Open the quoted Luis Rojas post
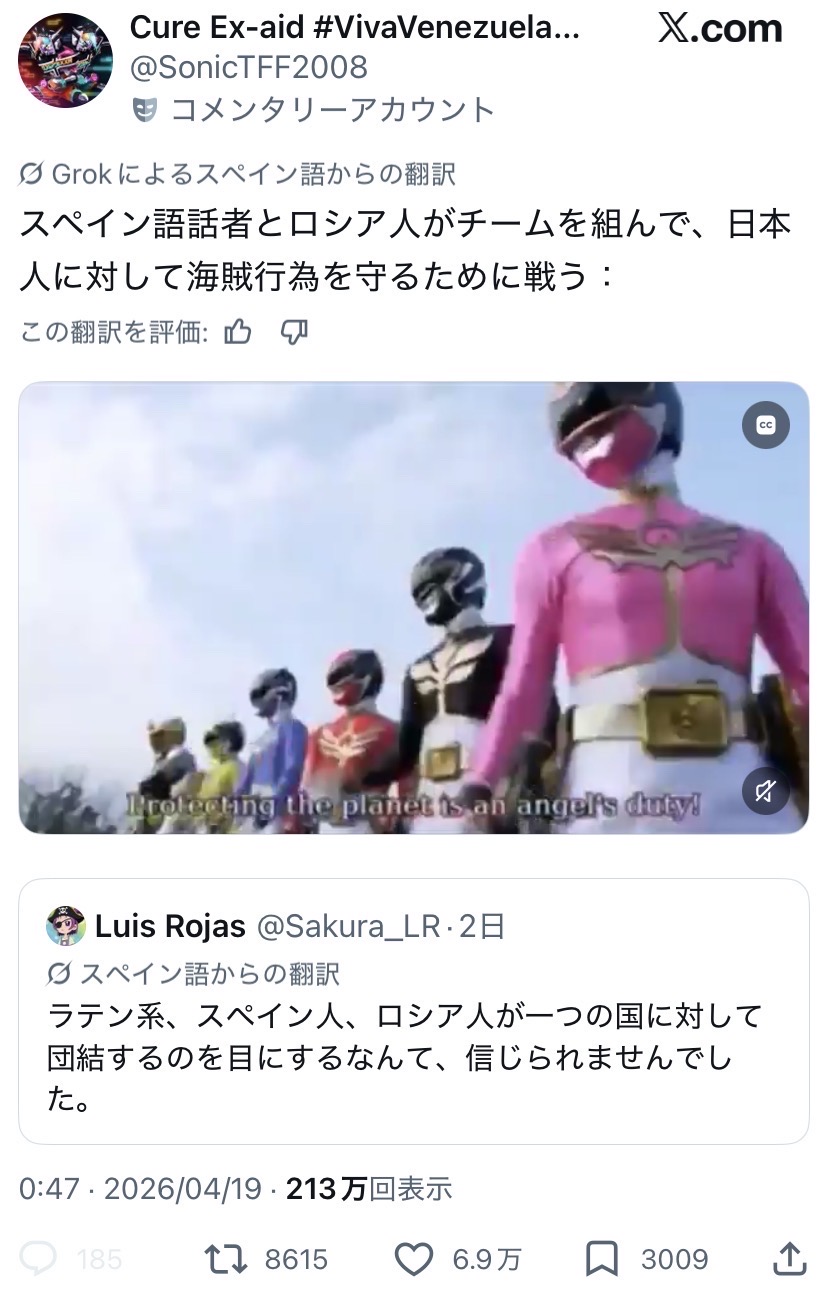This screenshot has height=1304, width=828. [414, 1011]
